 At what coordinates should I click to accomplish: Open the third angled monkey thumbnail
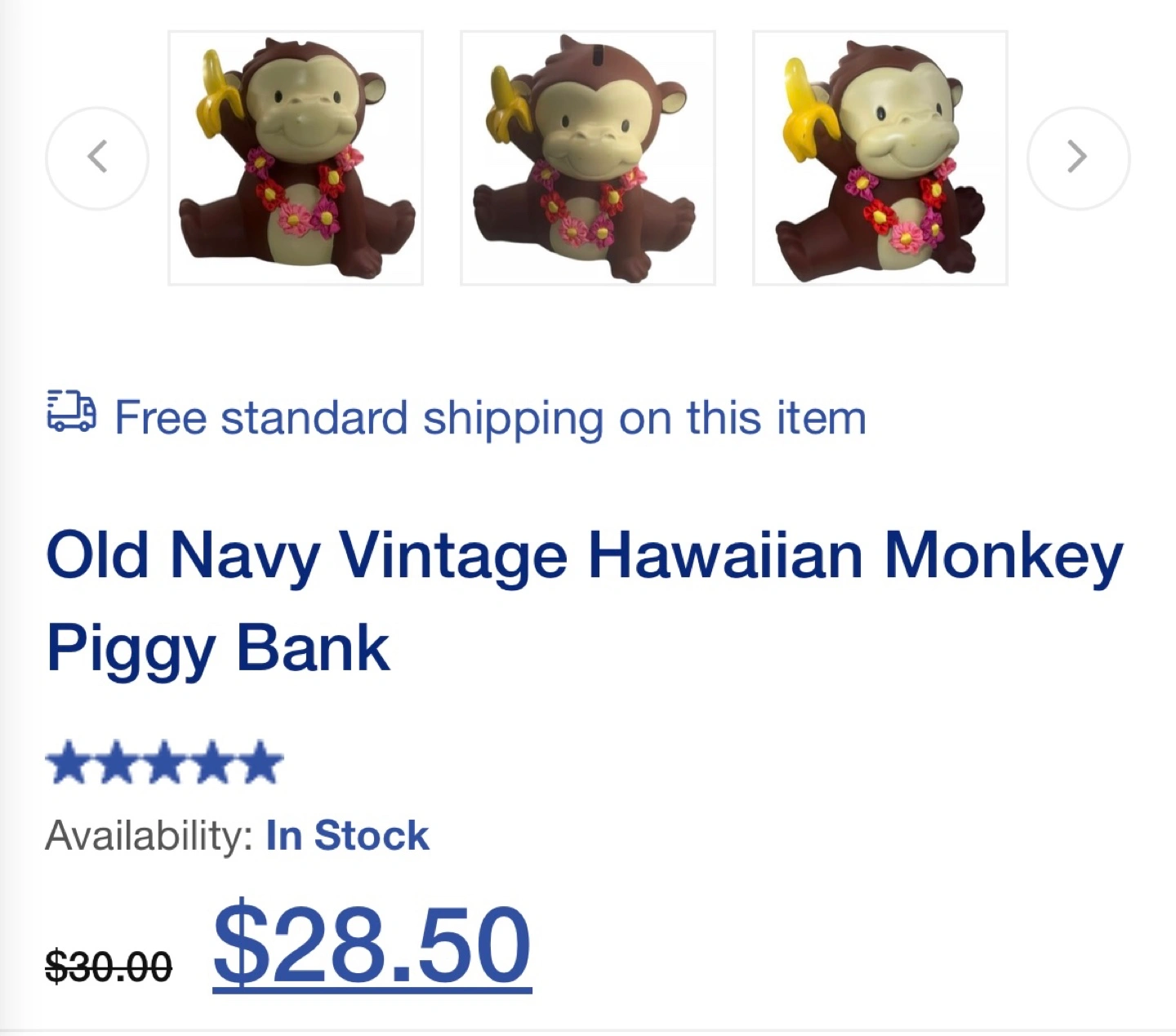pyautogui.click(x=880, y=158)
